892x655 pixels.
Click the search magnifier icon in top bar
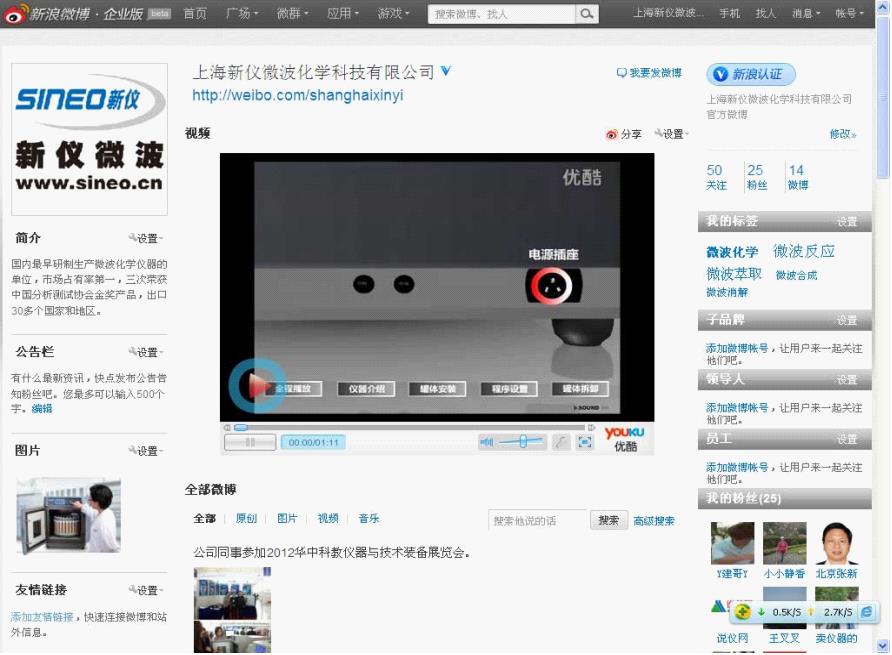click(x=587, y=14)
